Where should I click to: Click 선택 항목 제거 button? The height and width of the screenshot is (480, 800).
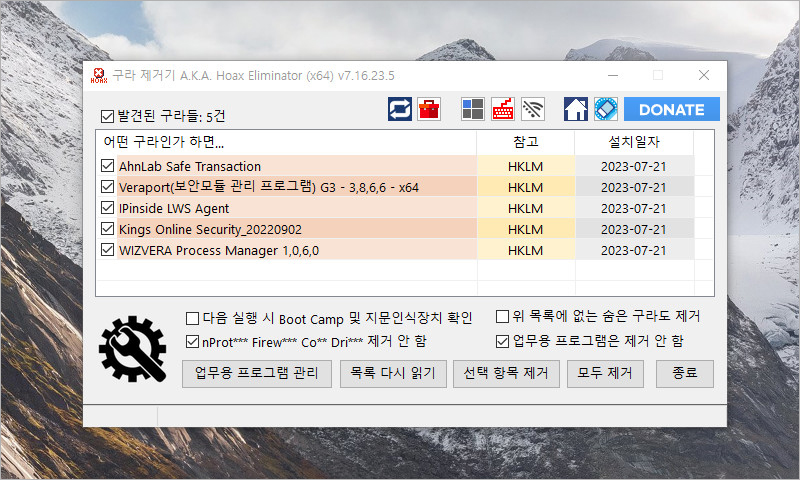point(506,373)
